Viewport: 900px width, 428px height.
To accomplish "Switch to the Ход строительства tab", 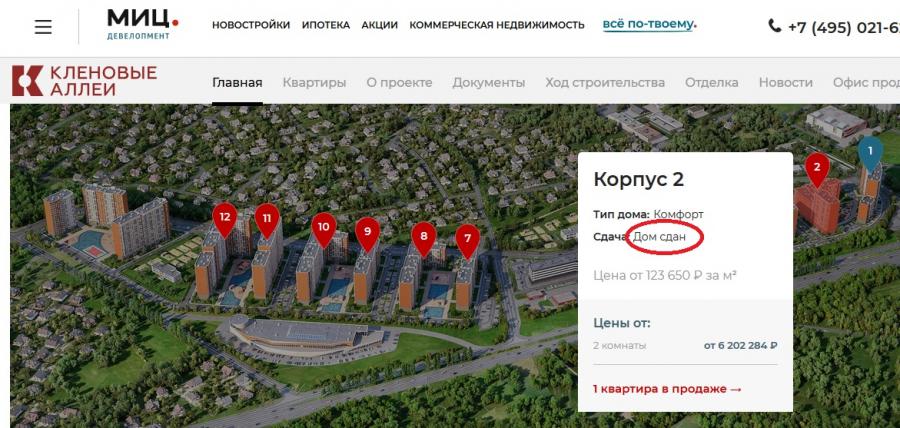I will click(x=605, y=83).
